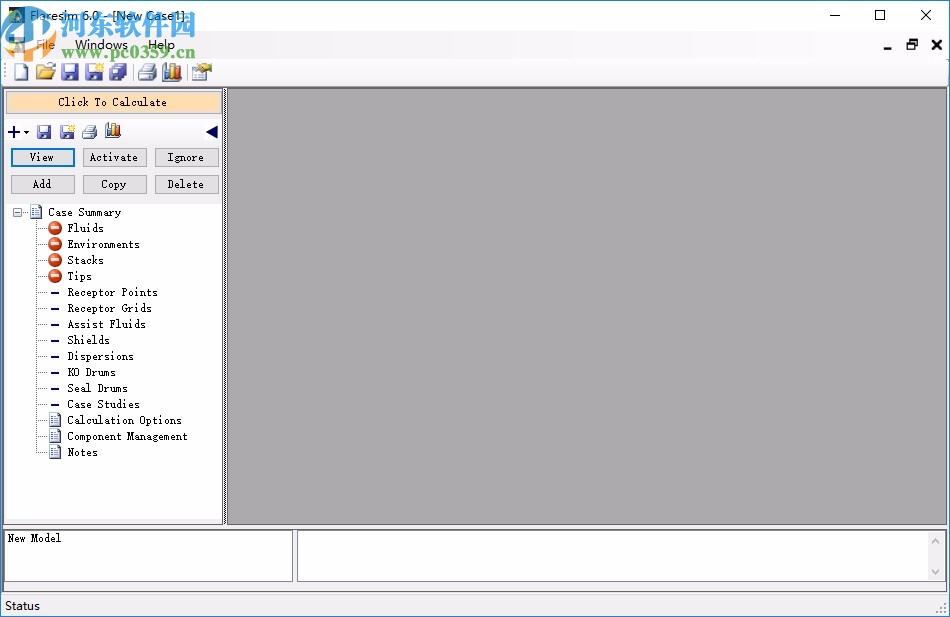Viewport: 950px width, 617px height.
Task: Click the Save All stacked floppies icon
Action: tap(118, 72)
